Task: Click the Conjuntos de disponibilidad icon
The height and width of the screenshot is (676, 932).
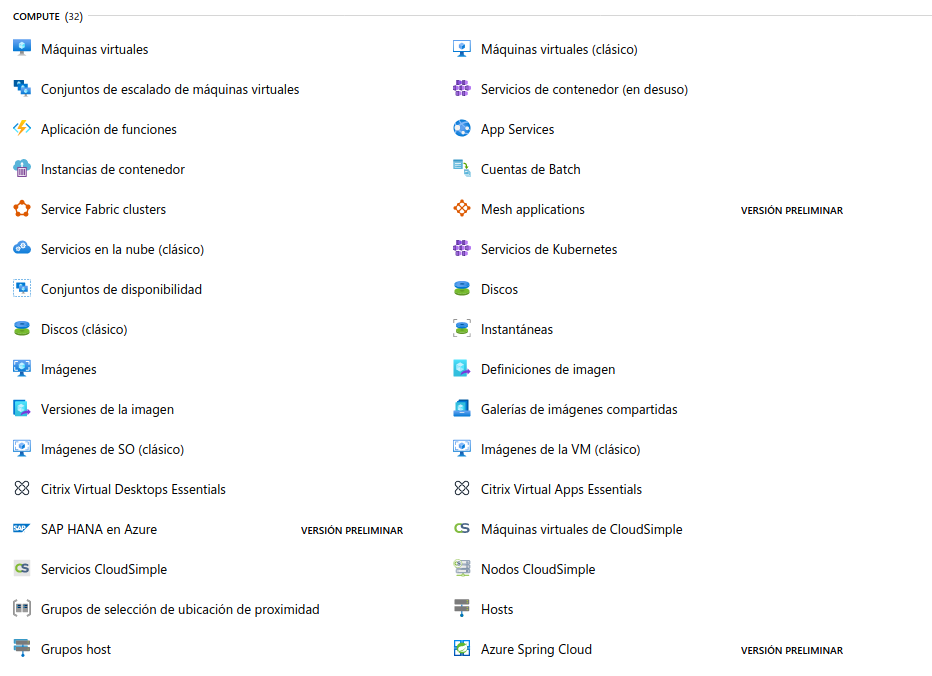Action: coord(22,288)
